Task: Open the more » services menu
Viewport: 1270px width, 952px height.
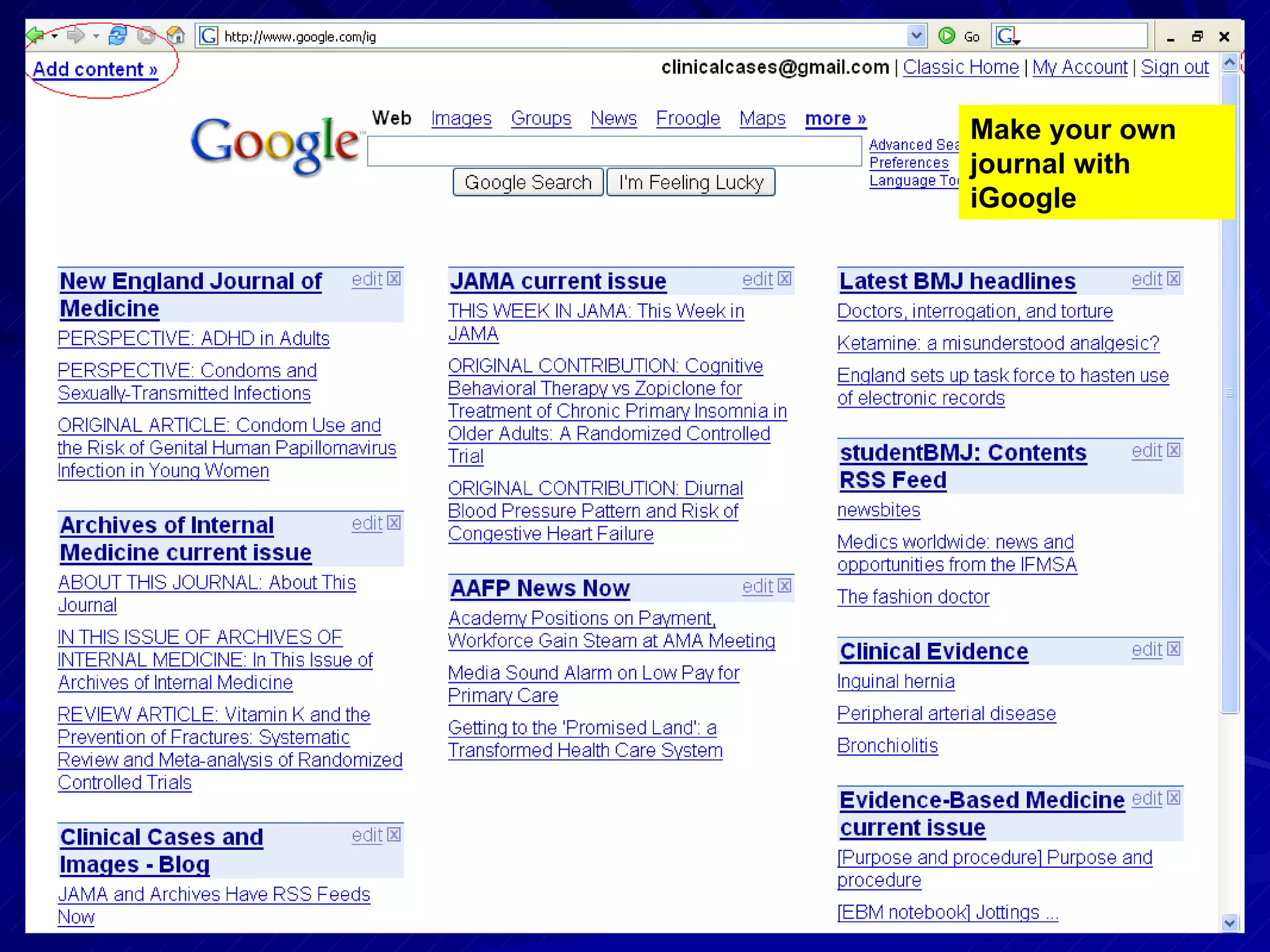Action: (x=835, y=118)
